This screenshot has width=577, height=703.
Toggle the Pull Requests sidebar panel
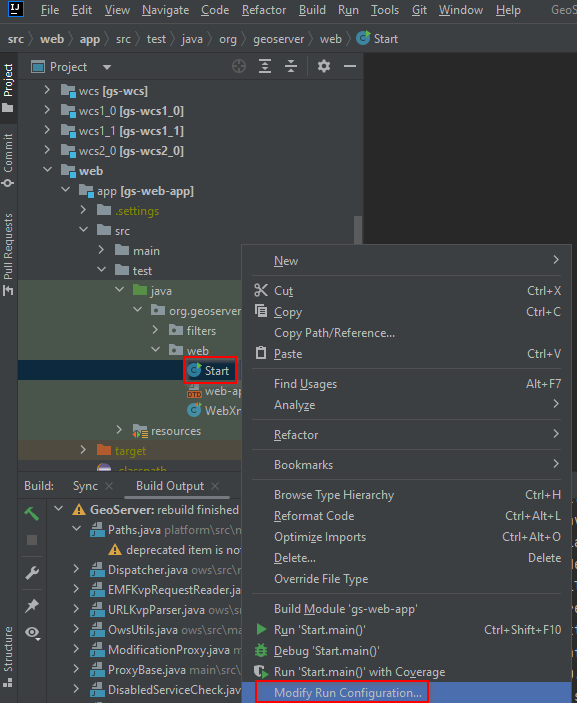tap(8, 254)
